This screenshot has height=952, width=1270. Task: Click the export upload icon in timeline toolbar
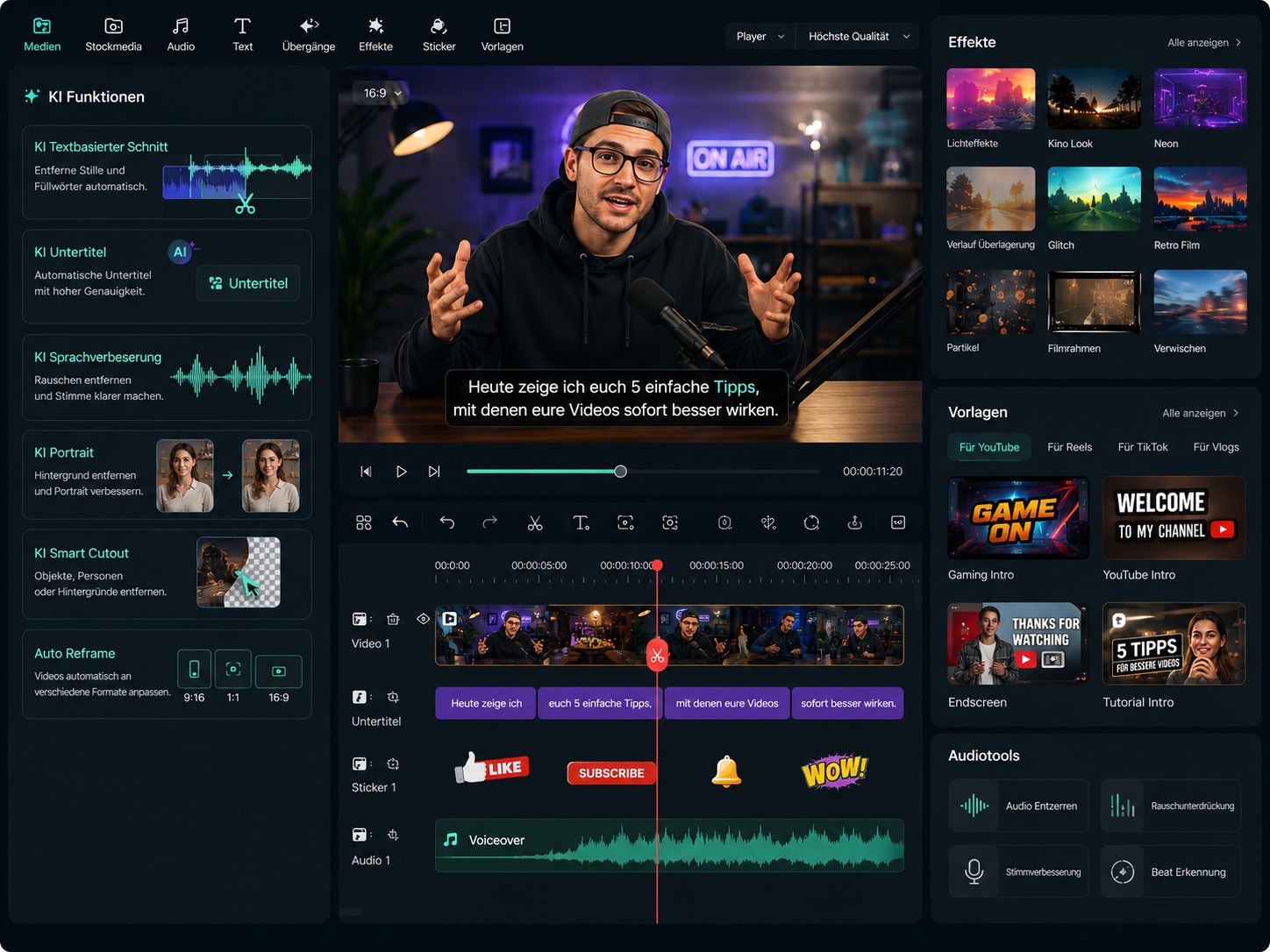(854, 522)
